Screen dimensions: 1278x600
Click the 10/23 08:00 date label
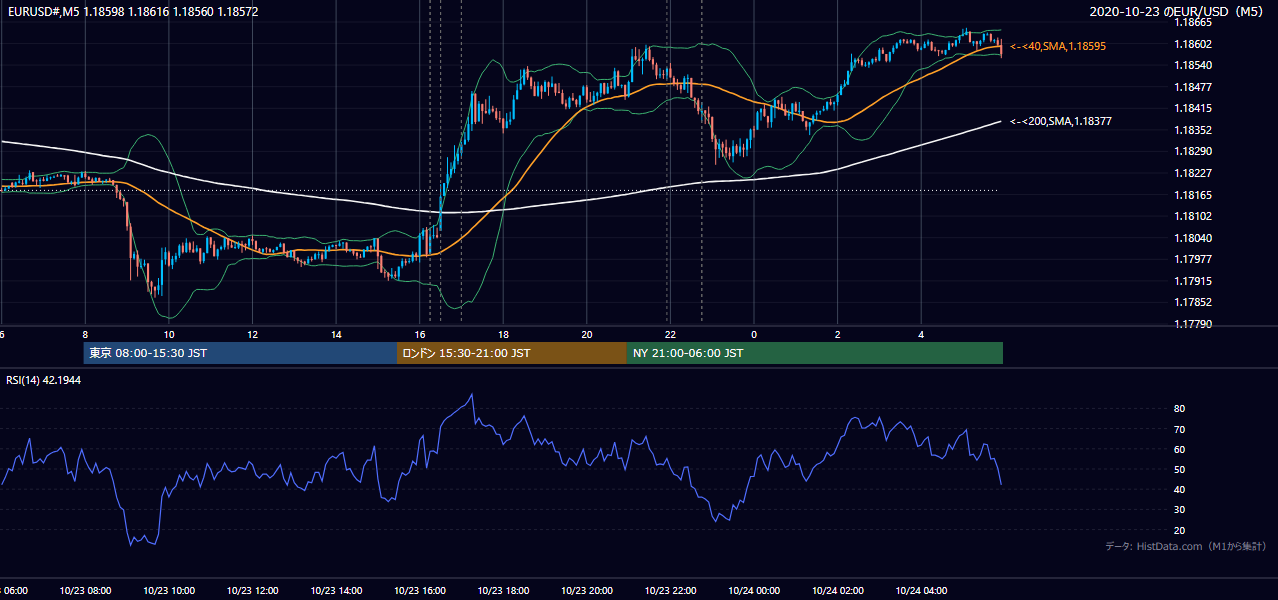coord(86,591)
